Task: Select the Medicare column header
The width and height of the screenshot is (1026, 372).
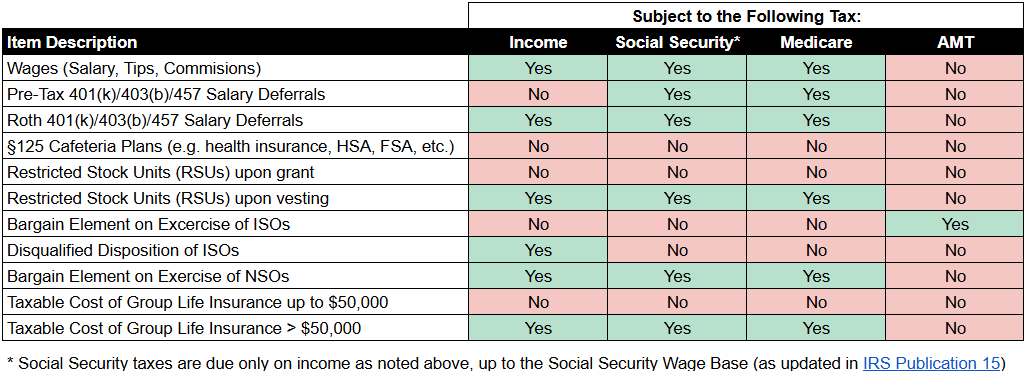Action: coord(816,42)
